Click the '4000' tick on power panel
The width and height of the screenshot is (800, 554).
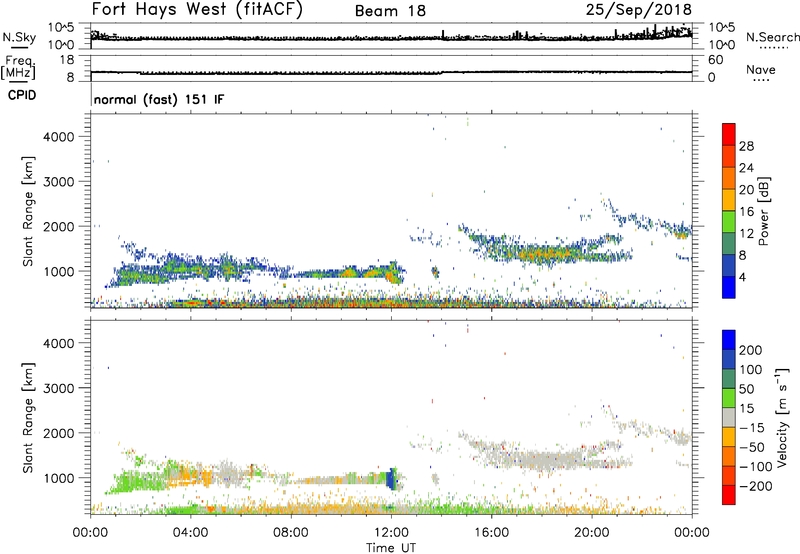(59, 137)
